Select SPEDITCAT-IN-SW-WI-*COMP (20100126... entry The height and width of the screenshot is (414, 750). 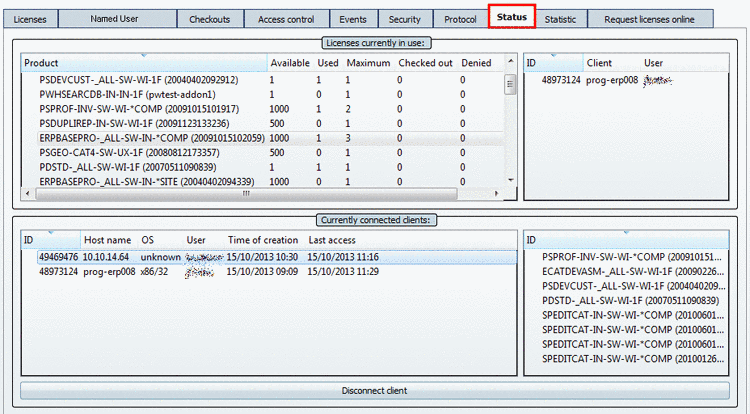coord(632,359)
